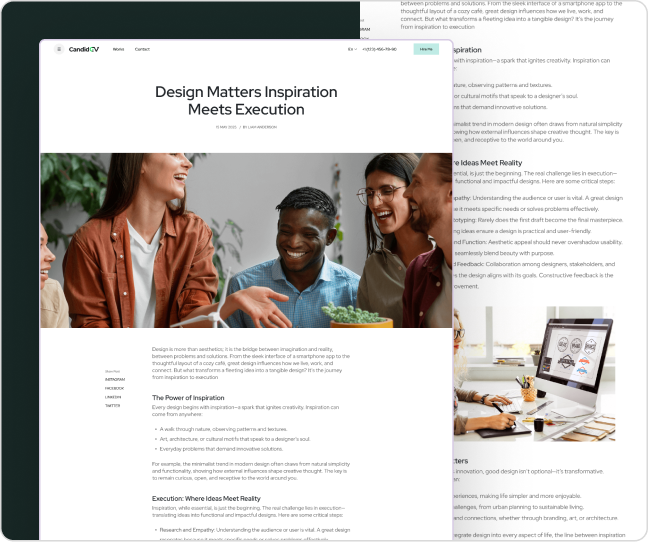Click heading 'Execution: Where Ideas Meet Reality' in front page
Screen dimensions: 648x542
point(206,499)
